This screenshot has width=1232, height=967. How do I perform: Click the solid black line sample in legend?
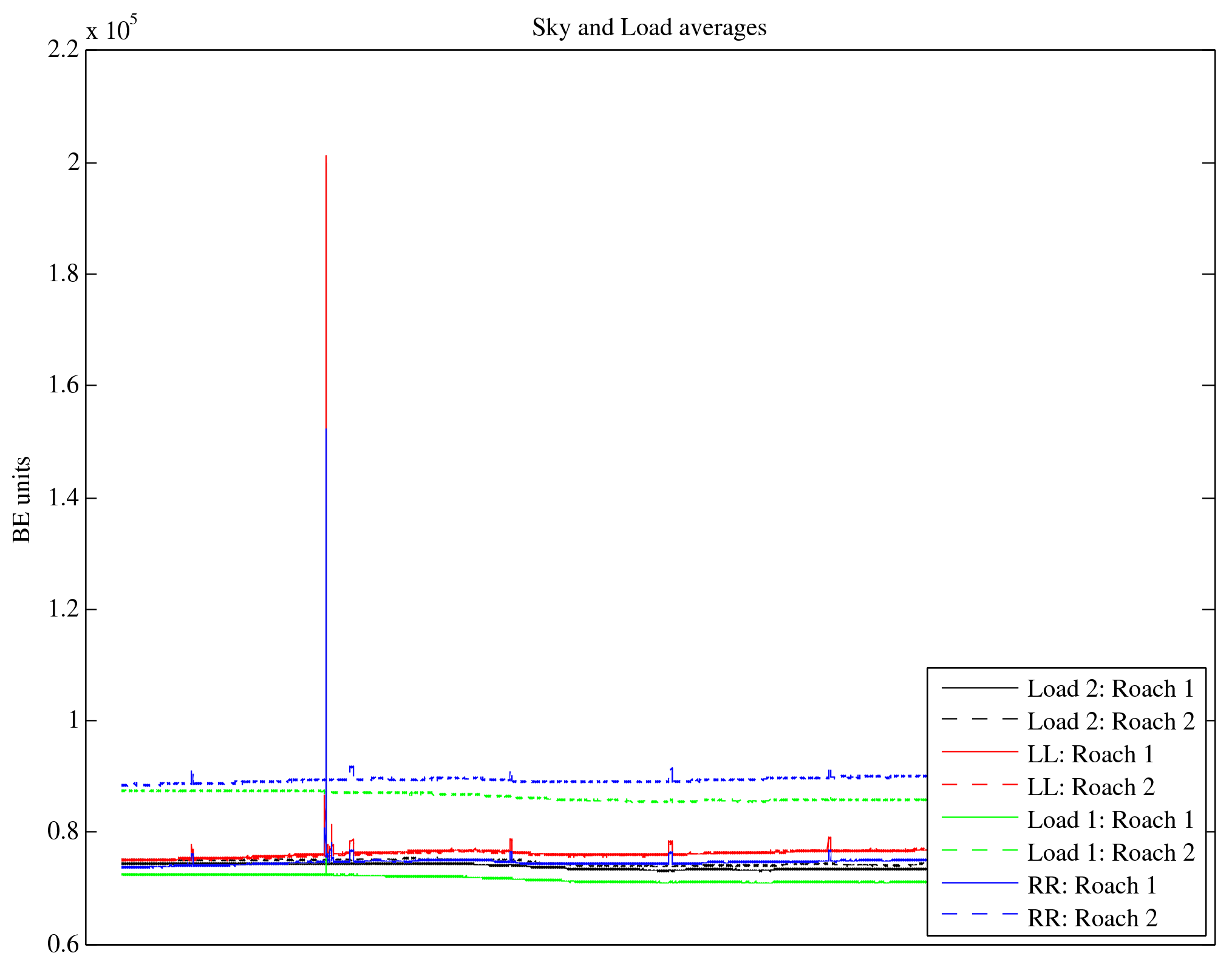point(979,688)
